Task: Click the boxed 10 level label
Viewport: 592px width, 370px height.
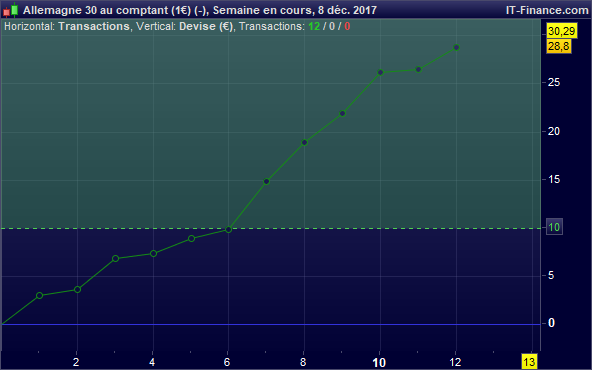Action: coord(554,227)
